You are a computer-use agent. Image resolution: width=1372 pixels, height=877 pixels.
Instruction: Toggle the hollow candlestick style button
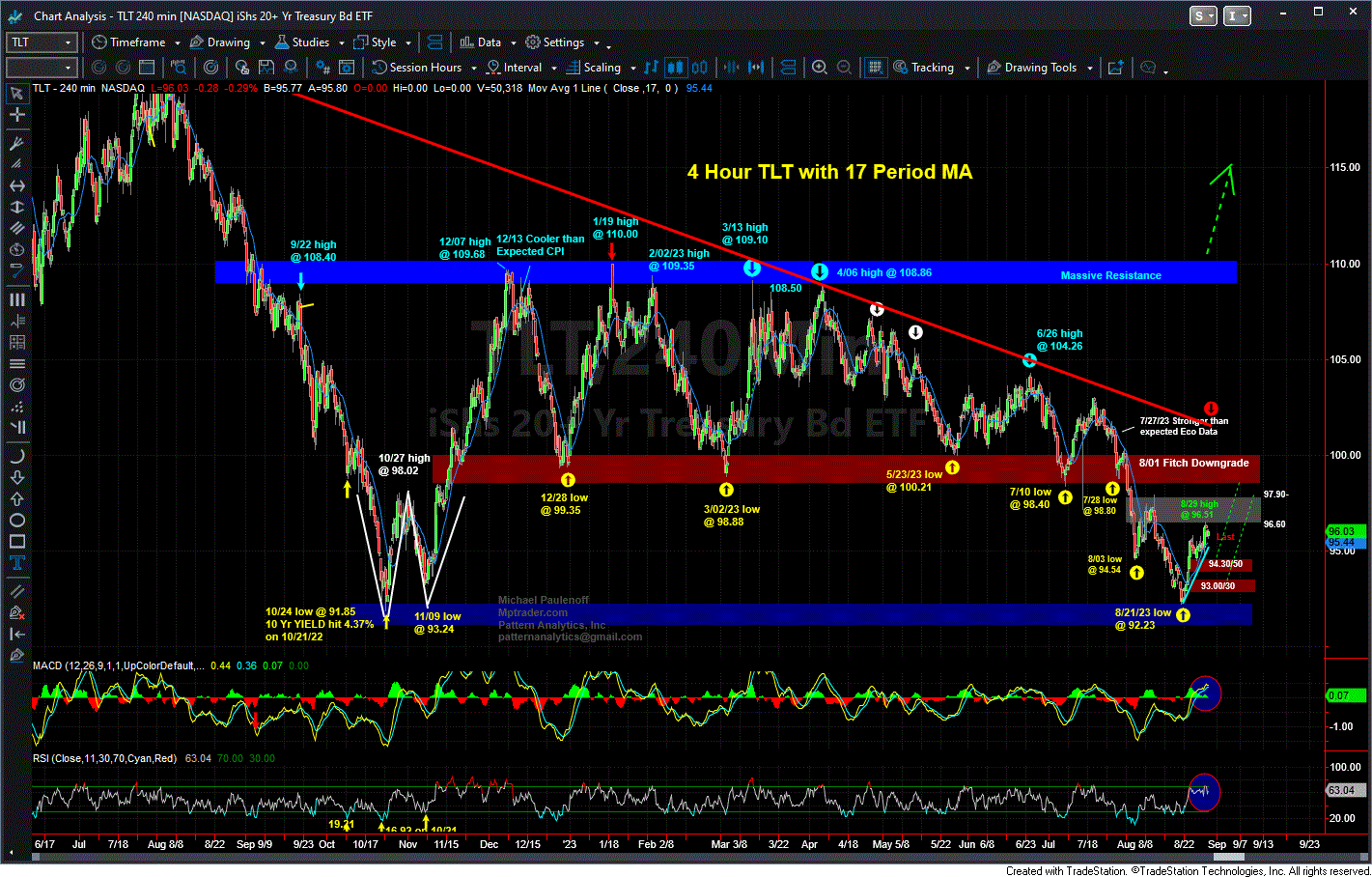pos(700,68)
